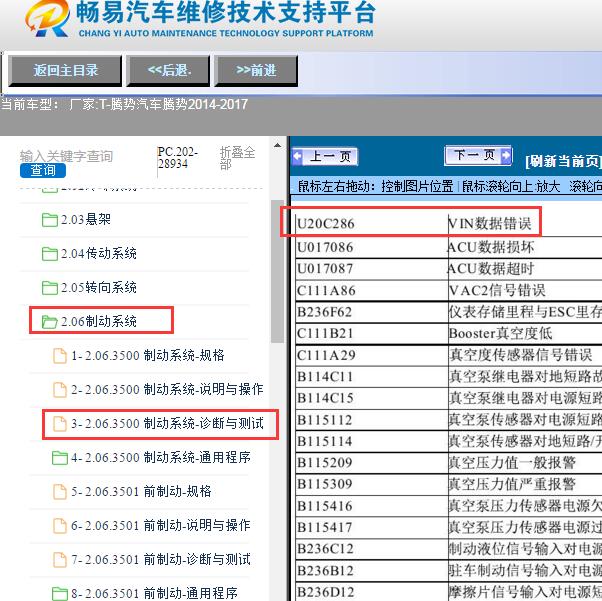Click document icon beside 前制动-诊断与测试
This screenshot has width=602, height=601.
click(x=60, y=559)
